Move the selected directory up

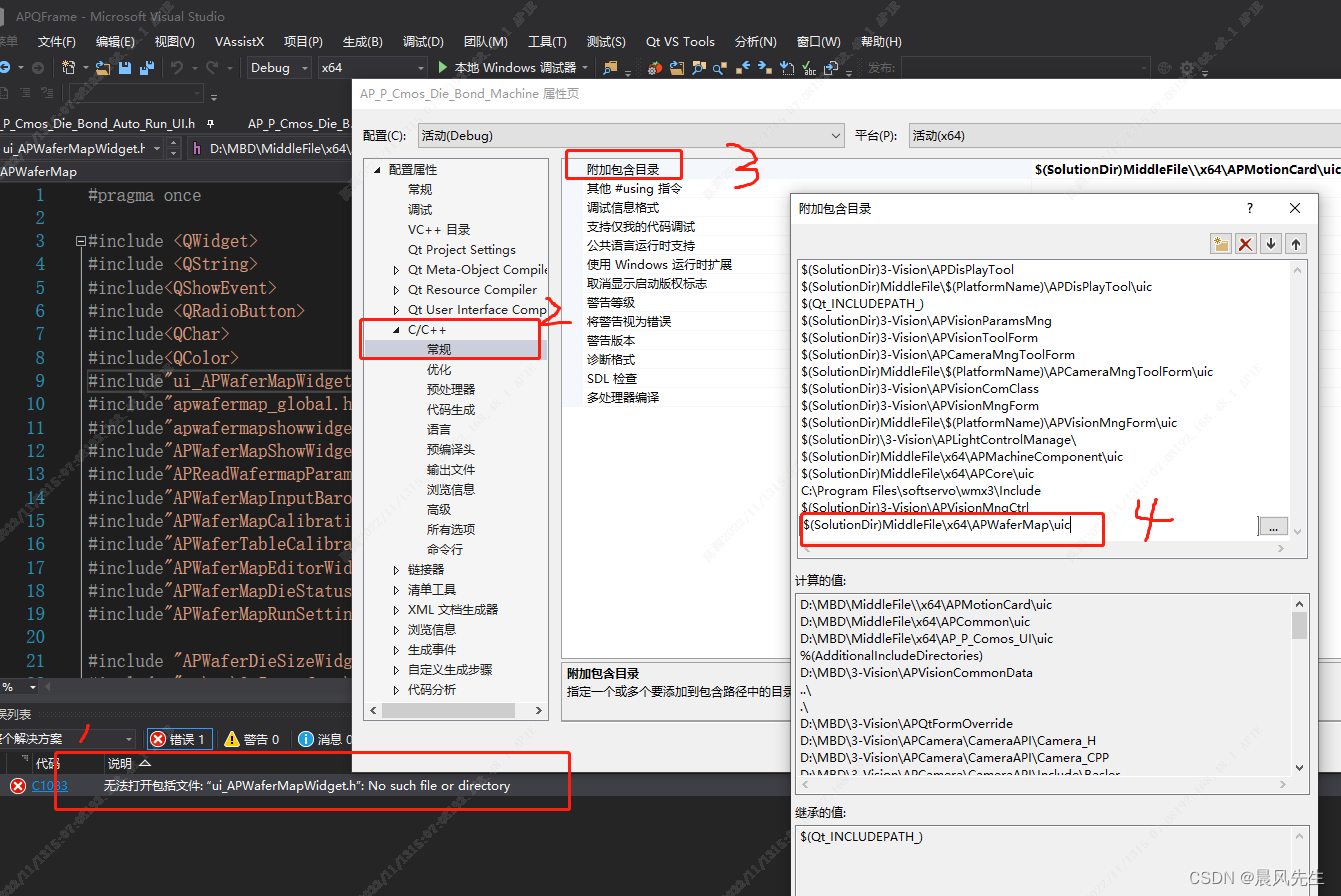(x=1296, y=244)
